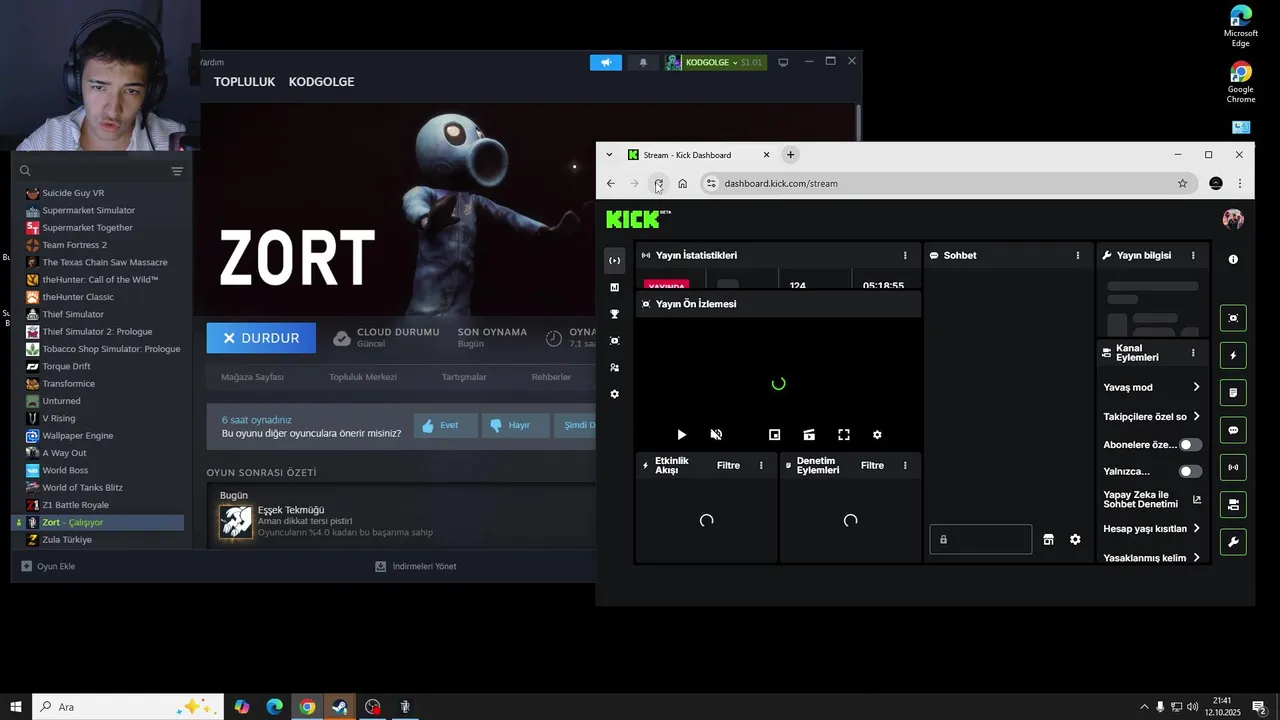The height and width of the screenshot is (720, 1280).
Task: Click the Kick logo
Action: pos(637,219)
